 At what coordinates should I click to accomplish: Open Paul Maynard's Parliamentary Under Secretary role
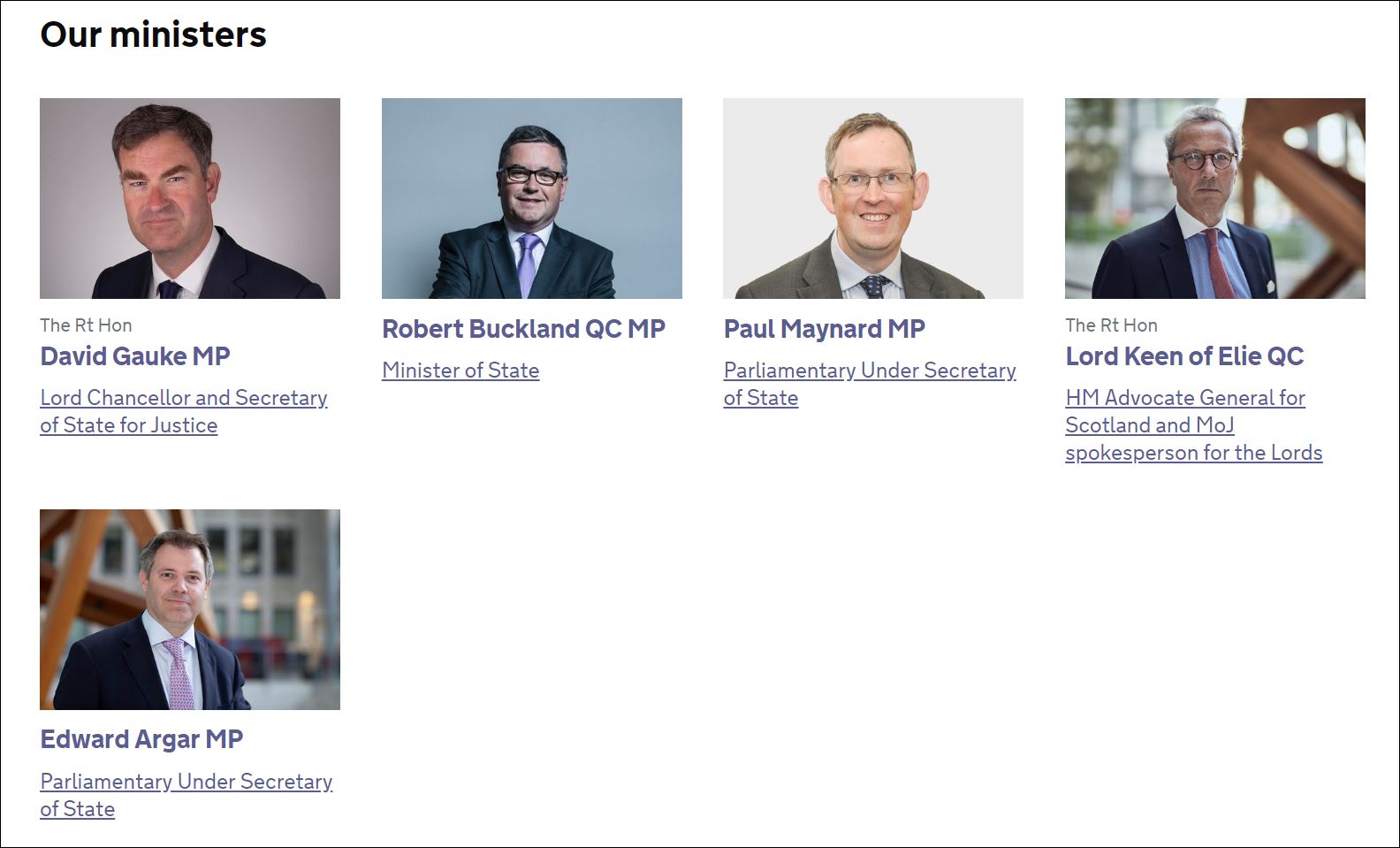pos(870,371)
